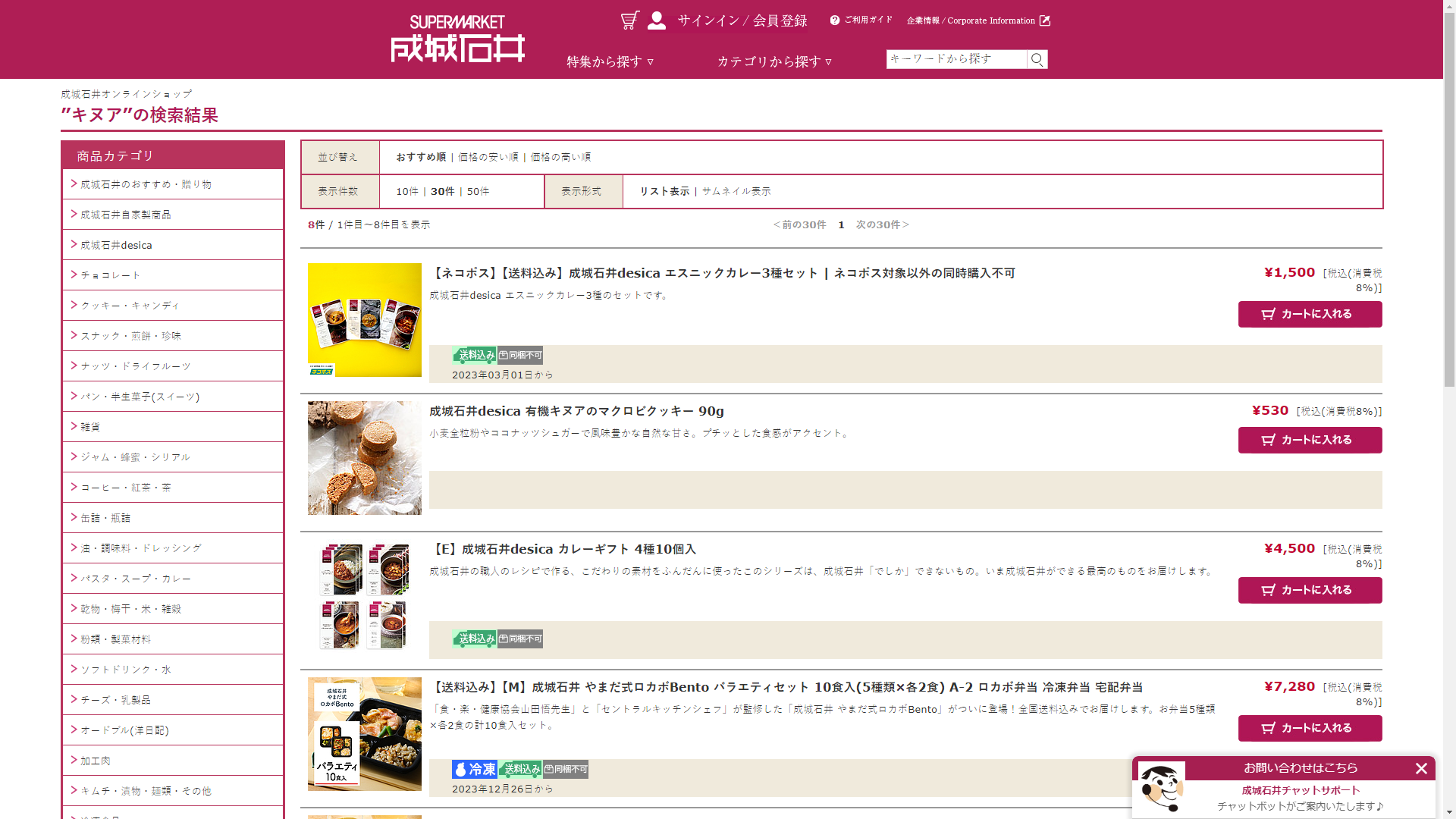1456x819 pixels.
Task: Open the shopping cart icon in header
Action: click(x=629, y=20)
